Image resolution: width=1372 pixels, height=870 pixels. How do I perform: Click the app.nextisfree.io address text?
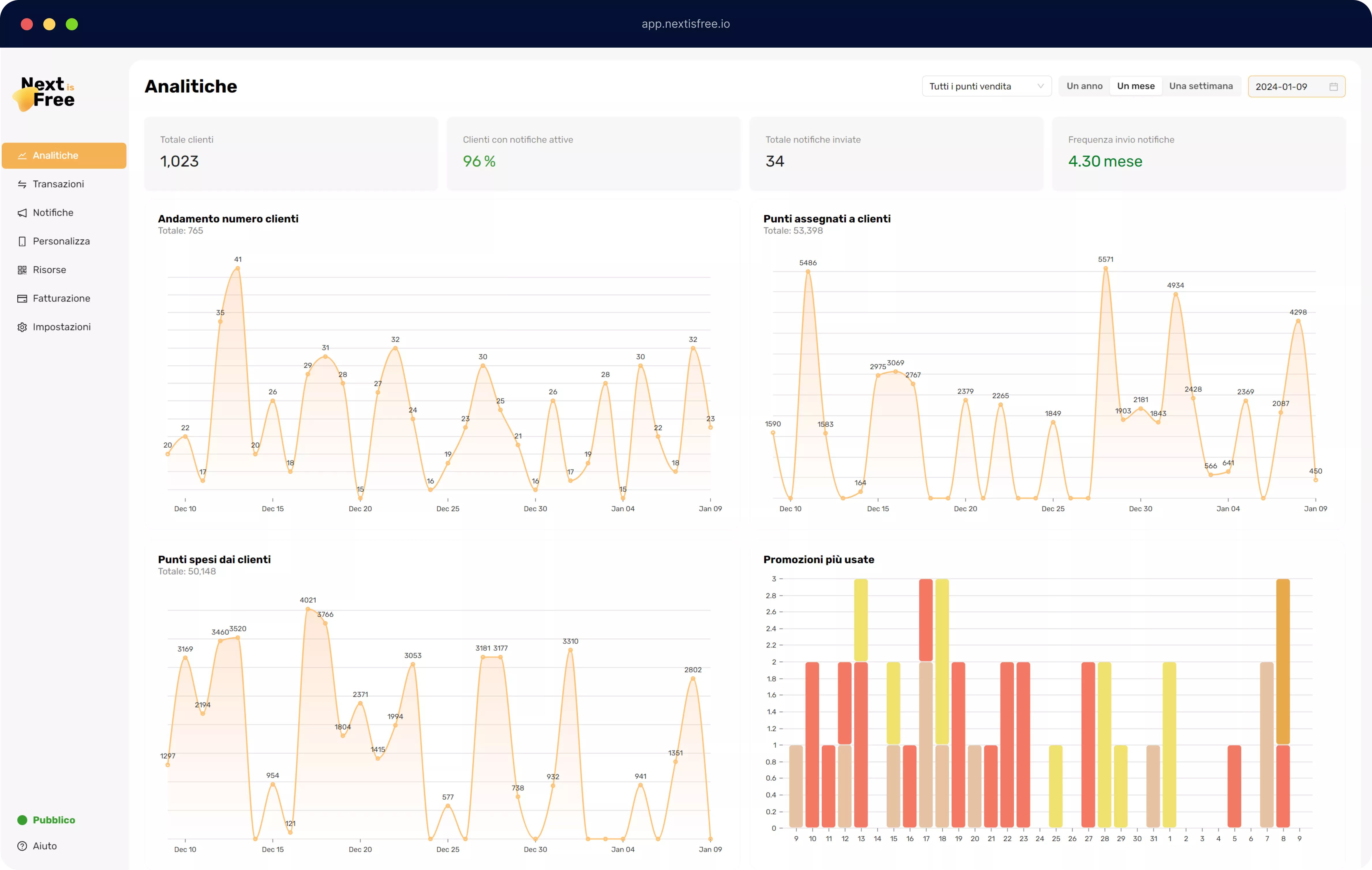tap(686, 24)
